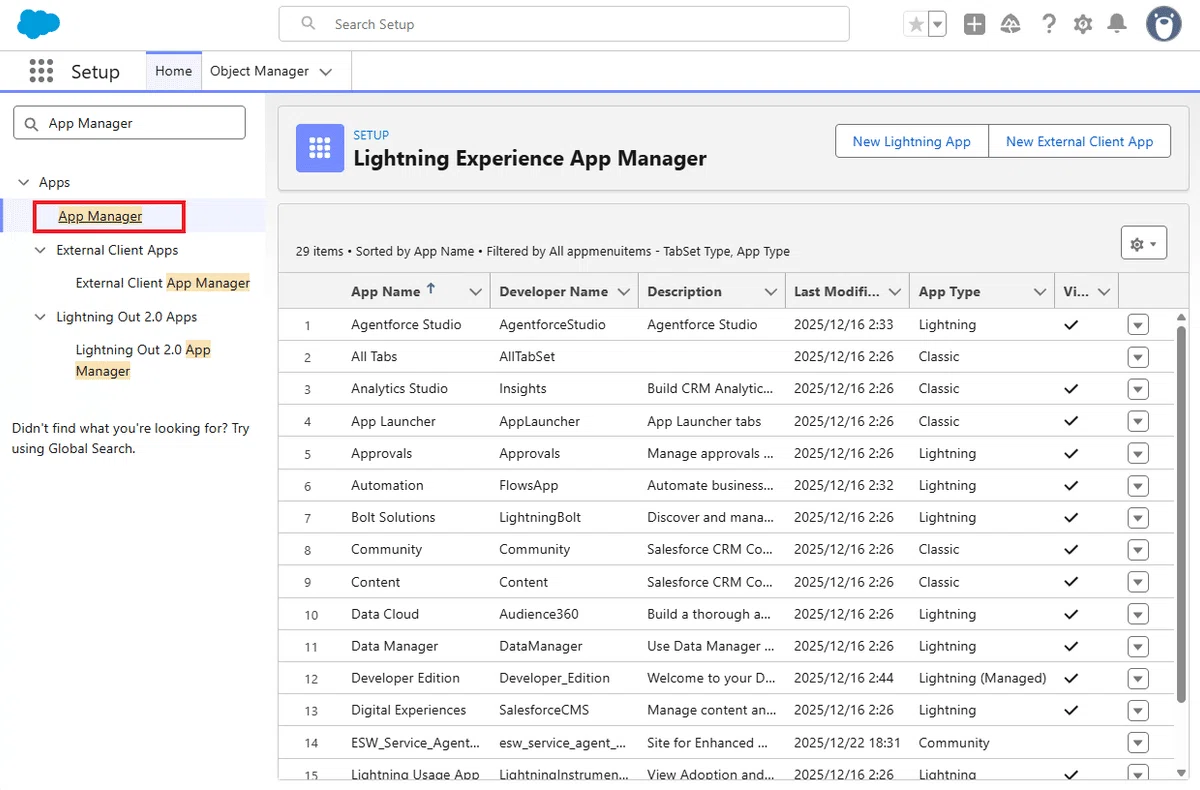1200x790 pixels.
Task: Open the Visible column chevron menu
Action: pyautogui.click(x=1104, y=292)
